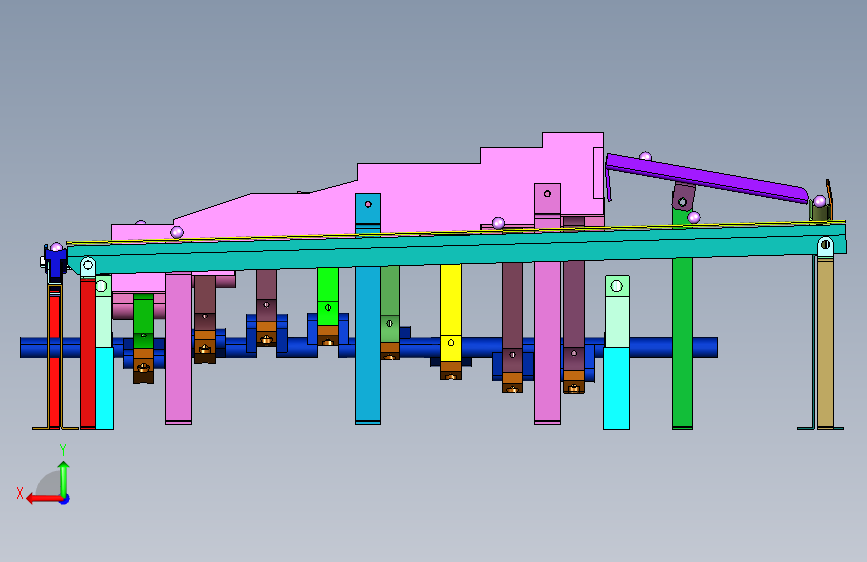The width and height of the screenshot is (867, 562).
Task: Select the rightmost cyan post
Action: pos(617,387)
